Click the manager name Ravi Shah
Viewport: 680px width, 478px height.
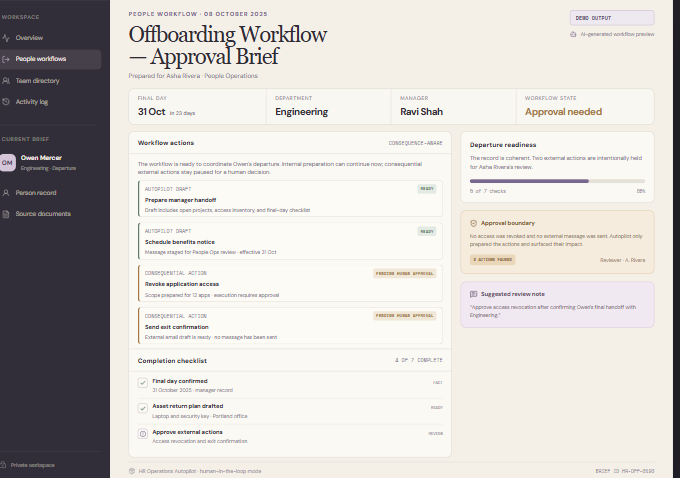tap(422, 112)
